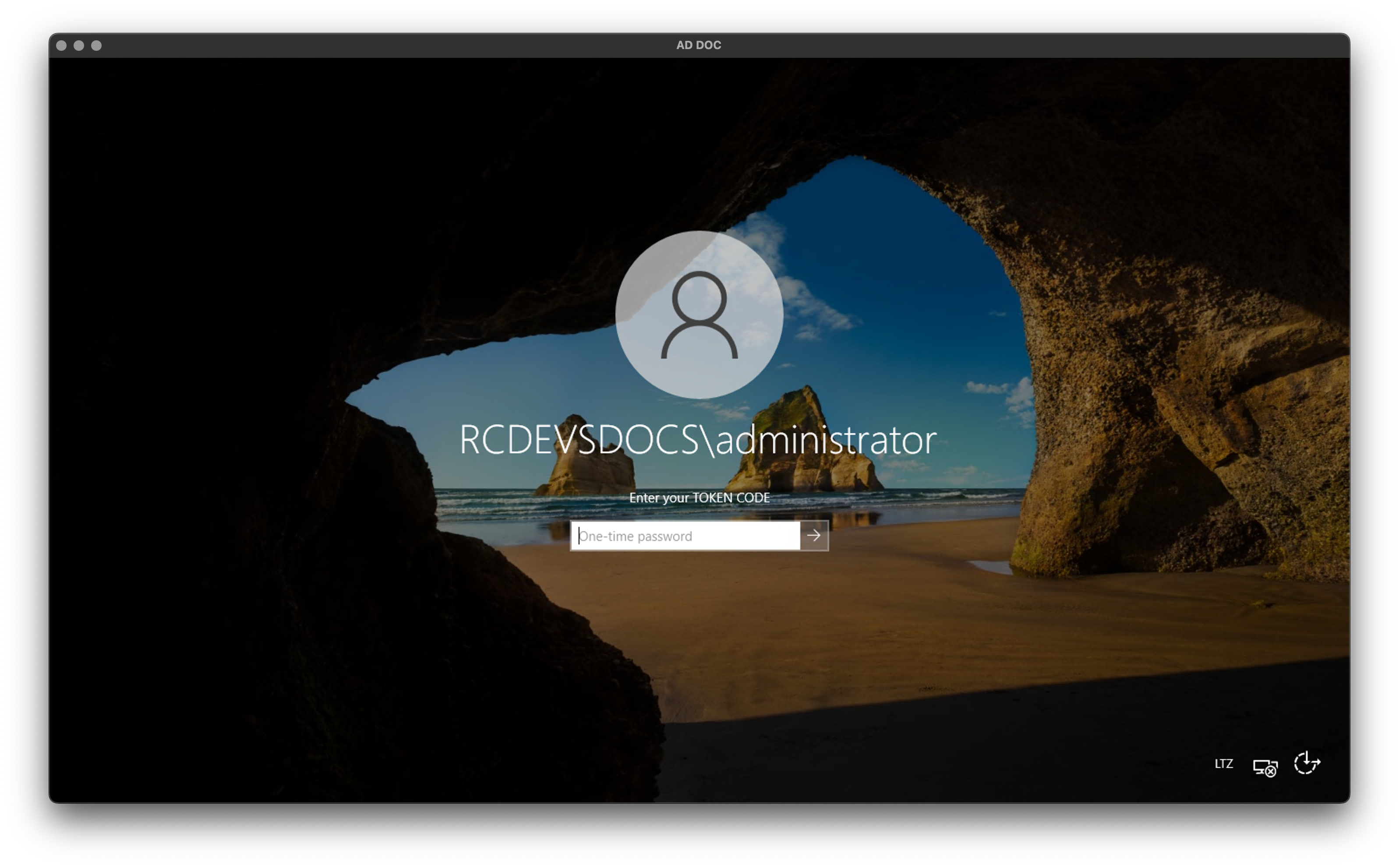Viewport: 1399px width, 868px height.
Task: Submit the token code with arrow button
Action: [814, 536]
